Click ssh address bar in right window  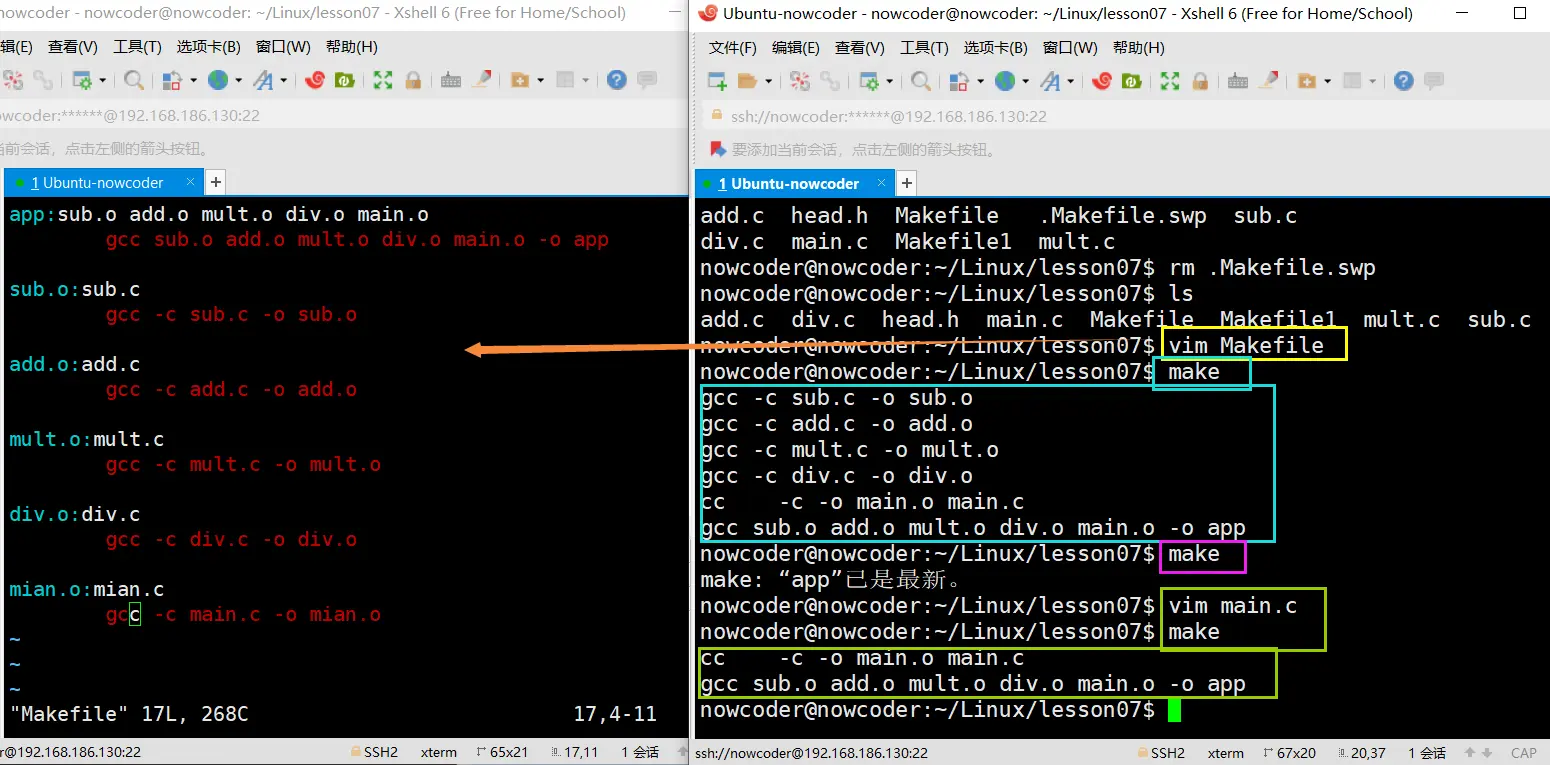[1125, 116]
